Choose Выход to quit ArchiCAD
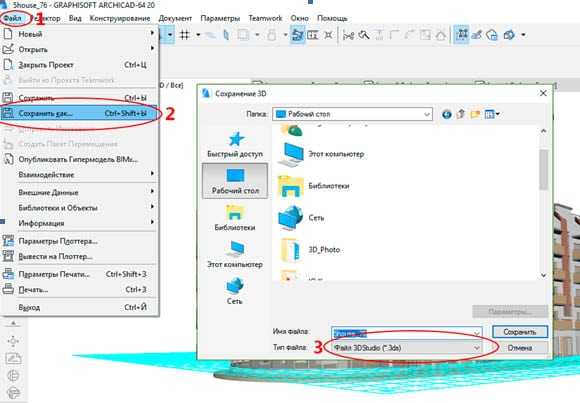This screenshot has width=580, height=403. point(79,308)
